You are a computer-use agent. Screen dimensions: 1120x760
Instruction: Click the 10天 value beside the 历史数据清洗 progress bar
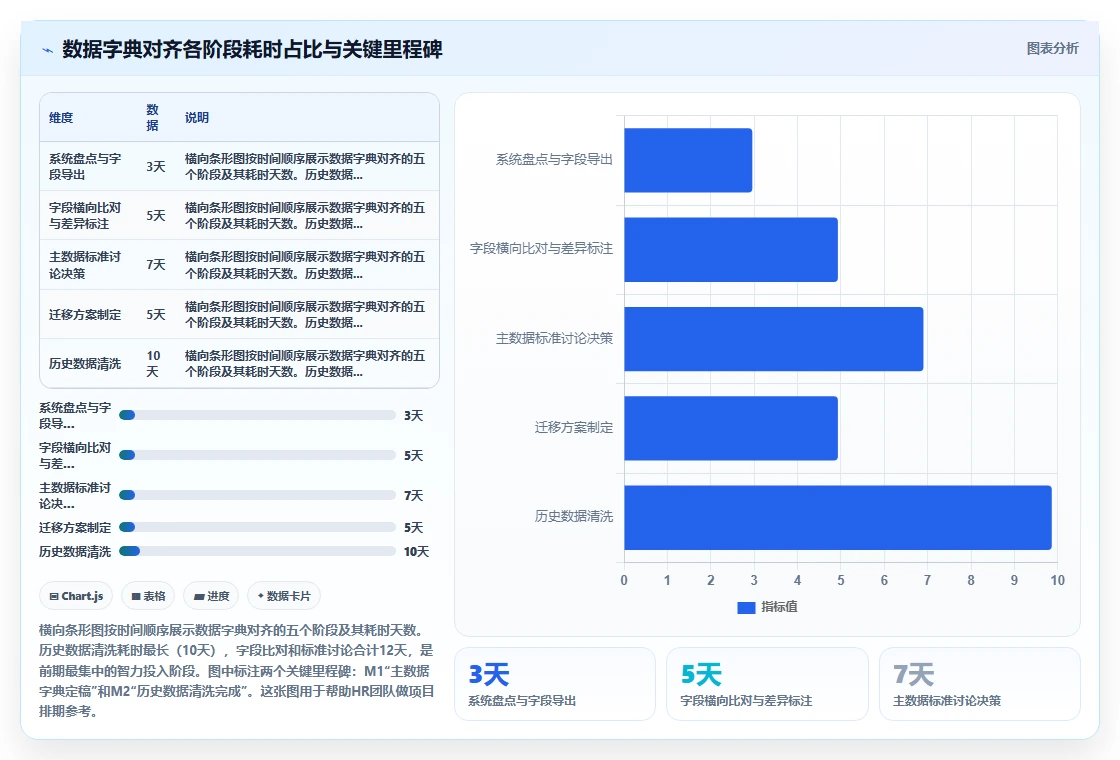pyautogui.click(x=416, y=551)
